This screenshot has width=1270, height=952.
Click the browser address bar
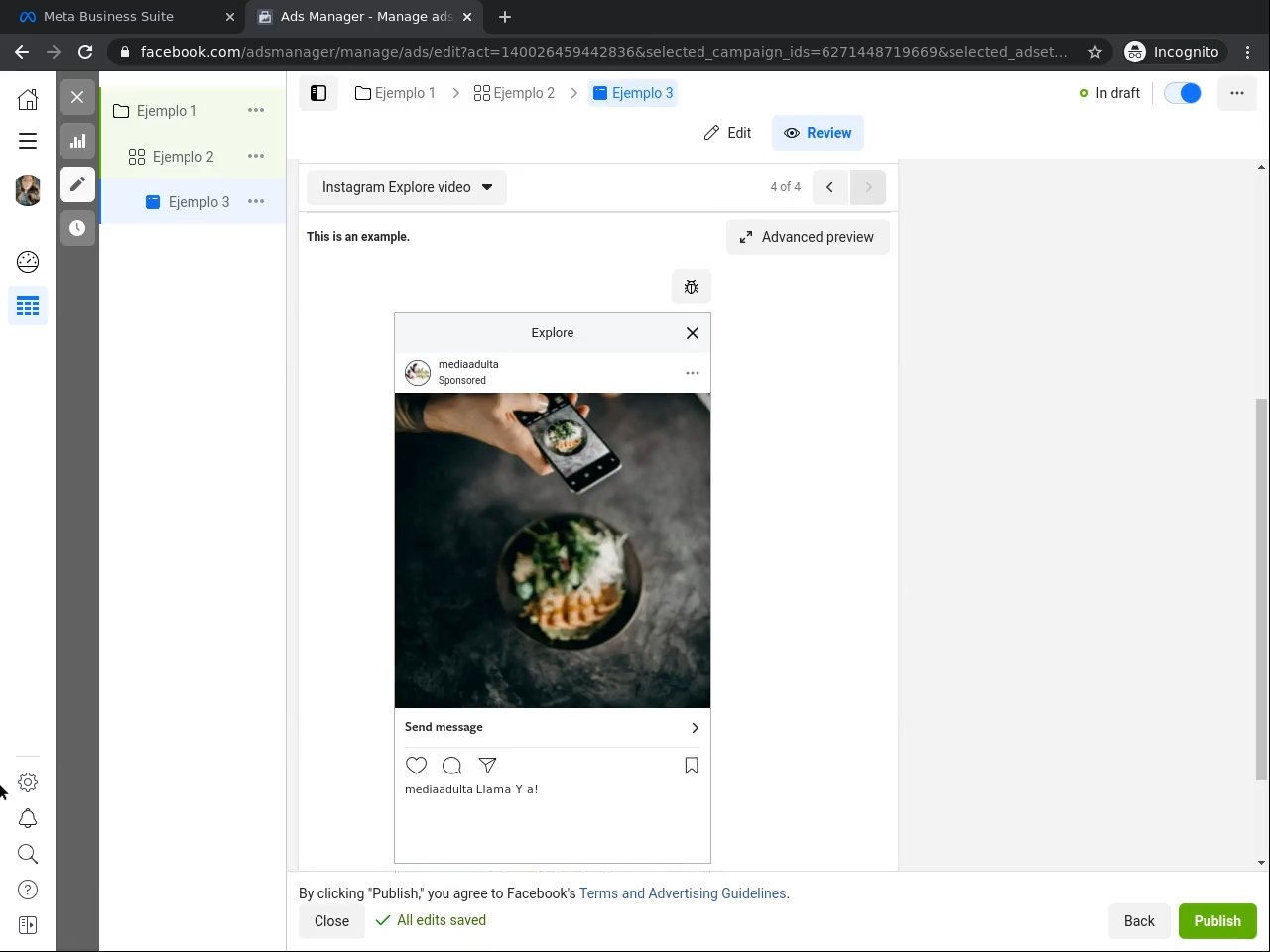click(x=603, y=52)
